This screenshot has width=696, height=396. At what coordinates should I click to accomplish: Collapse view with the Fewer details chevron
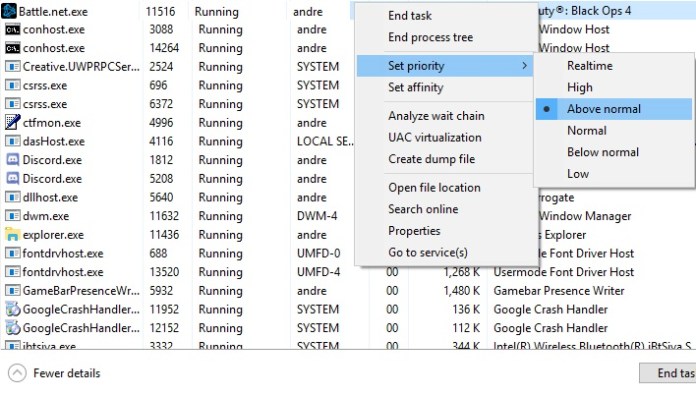pyautogui.click(x=17, y=373)
